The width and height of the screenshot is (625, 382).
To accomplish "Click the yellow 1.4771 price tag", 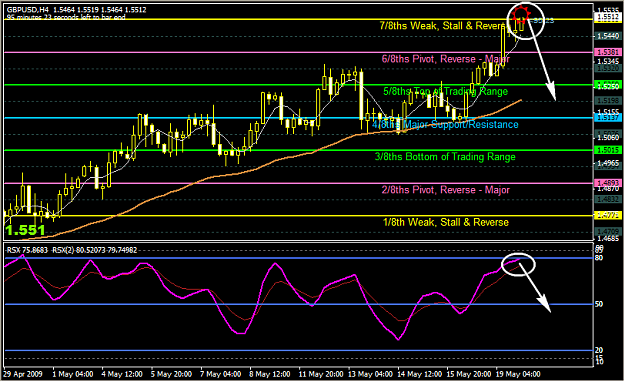I will click(607, 216).
